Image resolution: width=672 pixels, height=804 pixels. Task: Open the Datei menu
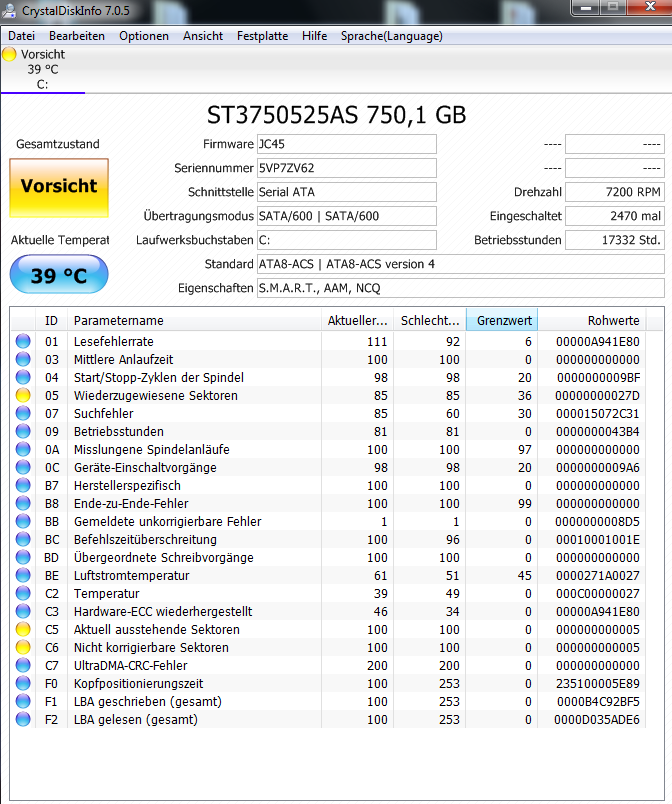(x=22, y=36)
